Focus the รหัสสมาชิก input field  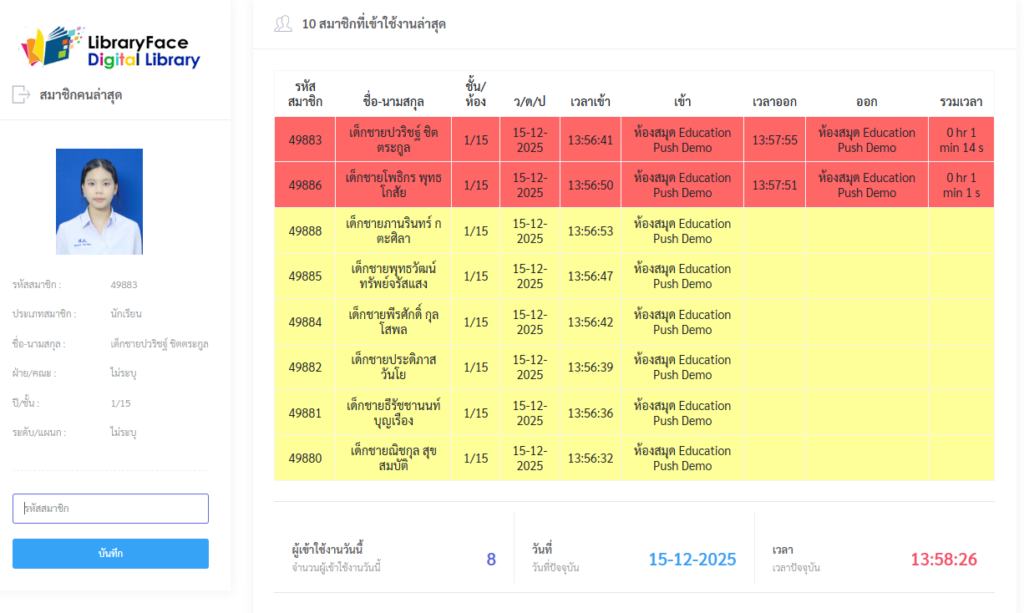click(x=110, y=509)
